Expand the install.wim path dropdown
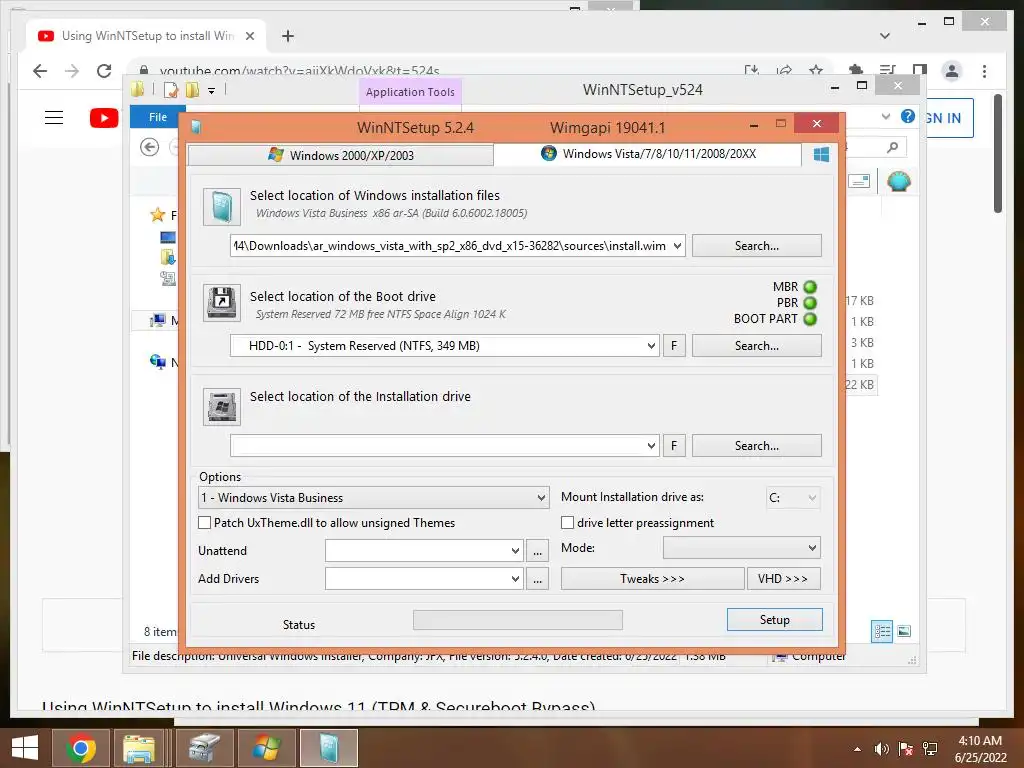Screen dimensions: 1024x768 pos(677,246)
